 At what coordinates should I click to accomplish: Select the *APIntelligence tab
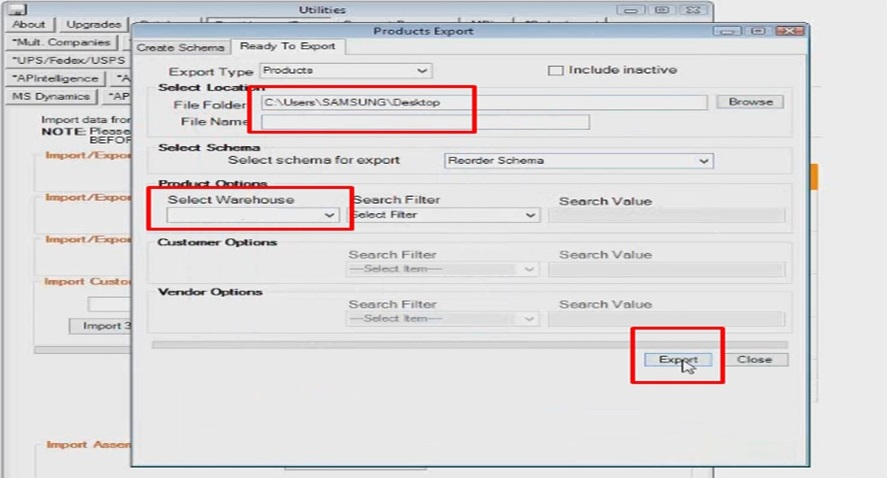tap(56, 78)
